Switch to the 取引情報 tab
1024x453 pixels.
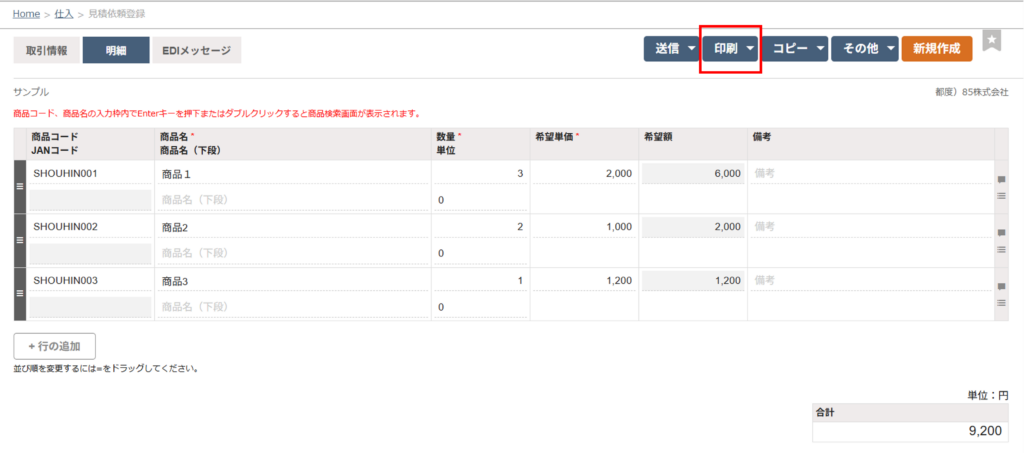click(47, 50)
